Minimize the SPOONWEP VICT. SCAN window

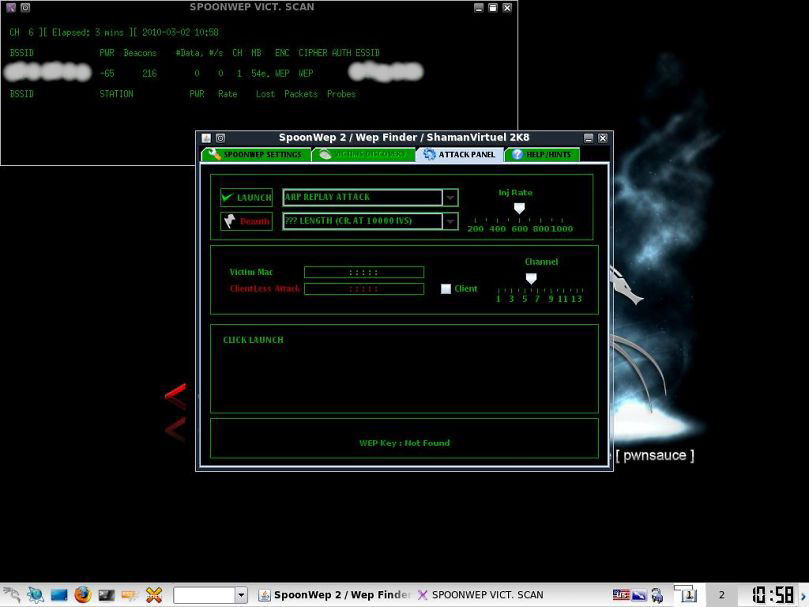[479, 7]
